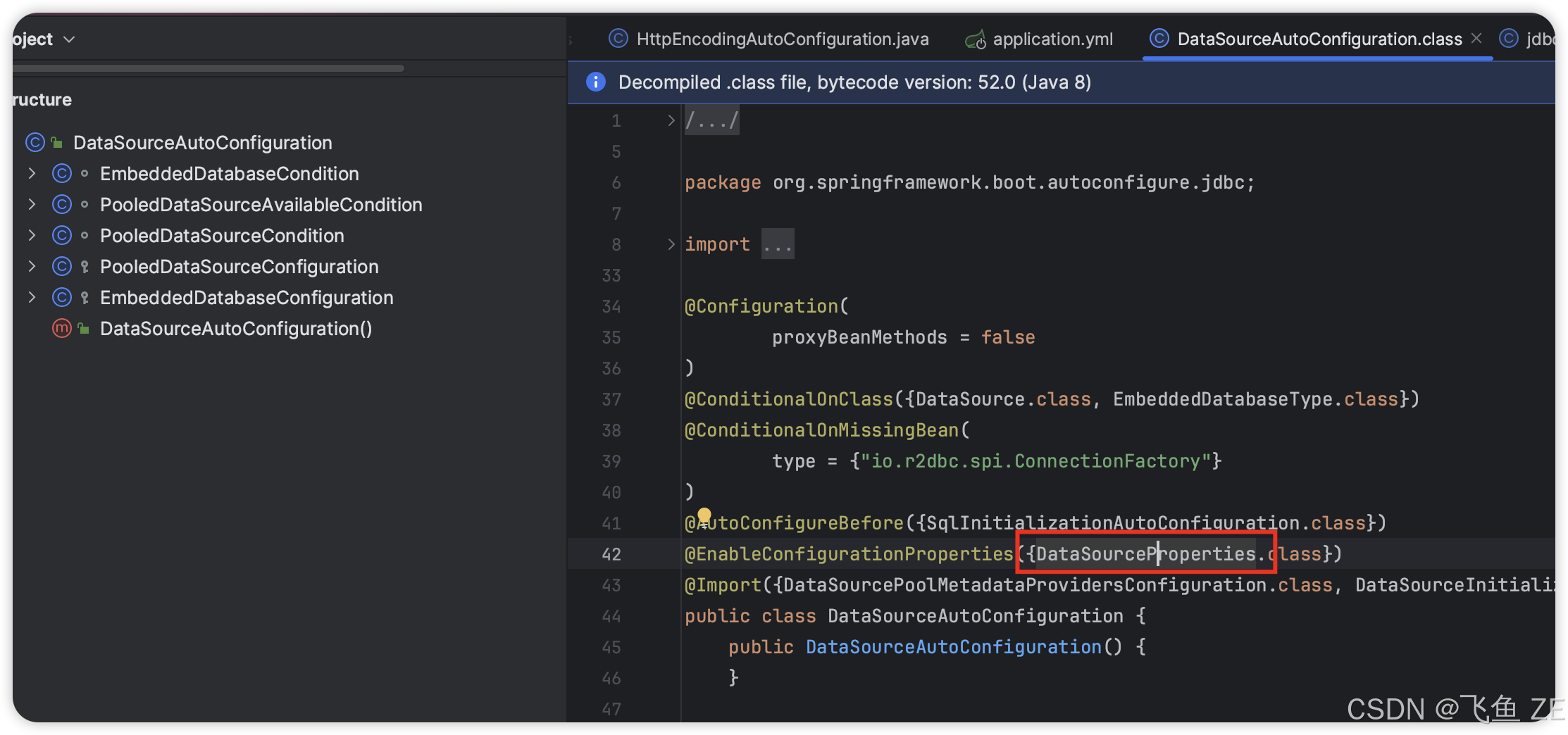Expand the PooledDataSourceConfiguration node
The image size is (1568, 735).
point(32,266)
